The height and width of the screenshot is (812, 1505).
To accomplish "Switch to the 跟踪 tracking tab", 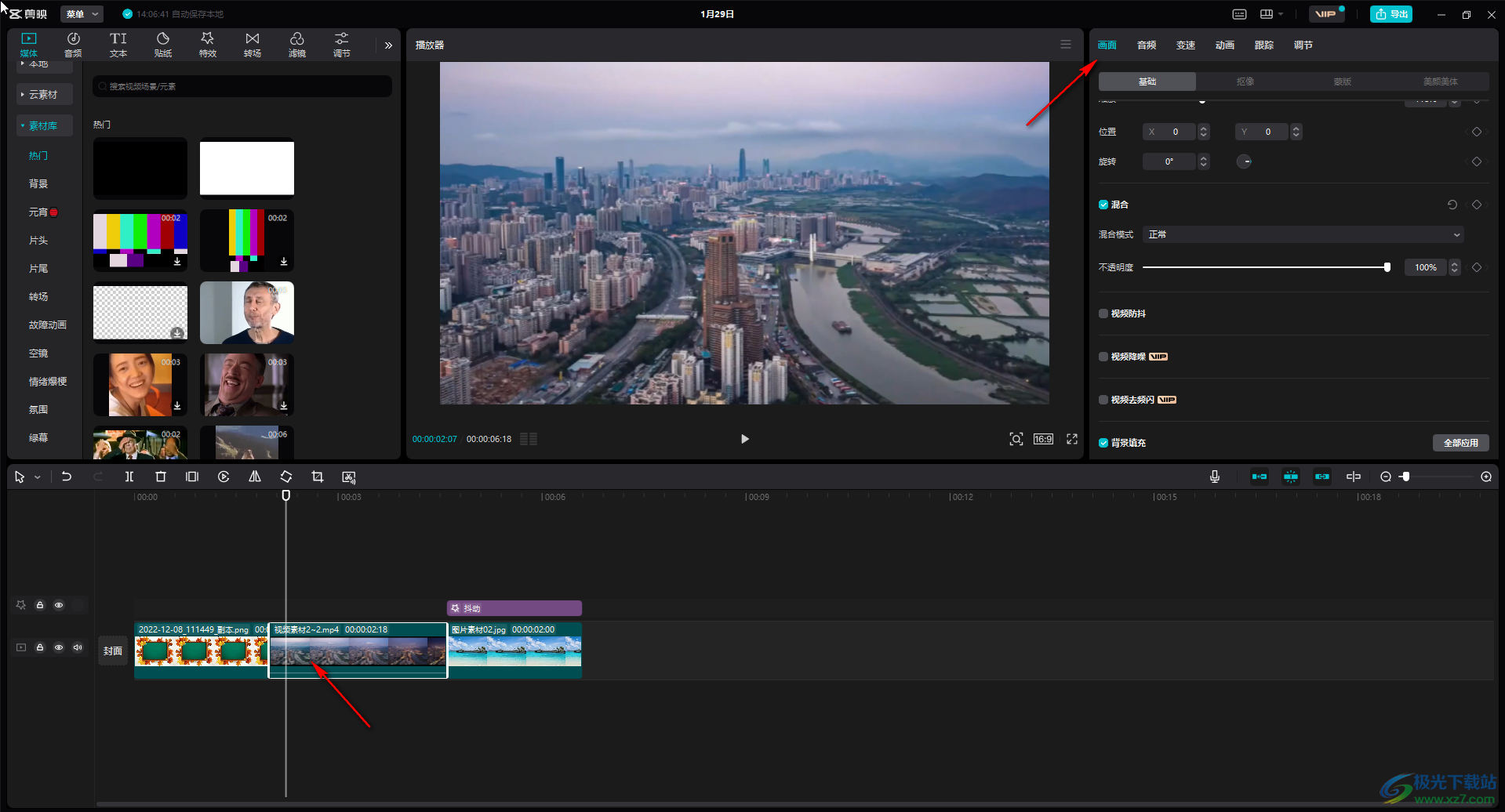I will click(x=1264, y=45).
